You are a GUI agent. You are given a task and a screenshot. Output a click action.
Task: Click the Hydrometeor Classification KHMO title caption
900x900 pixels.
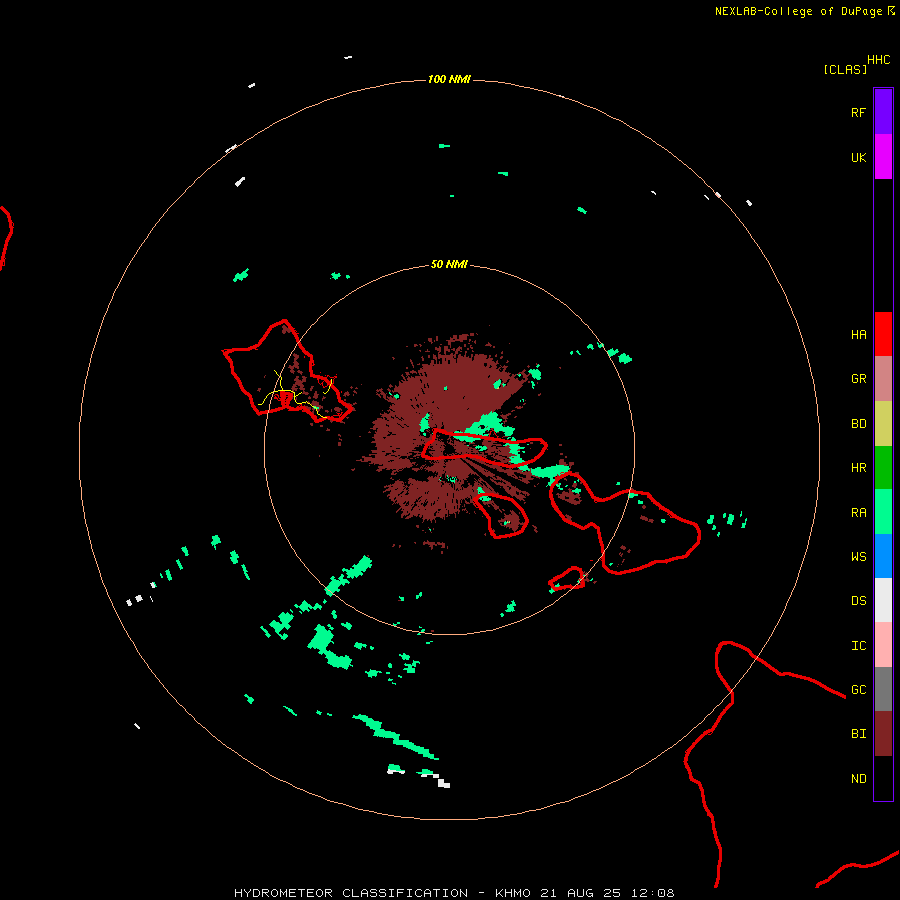pos(454,893)
